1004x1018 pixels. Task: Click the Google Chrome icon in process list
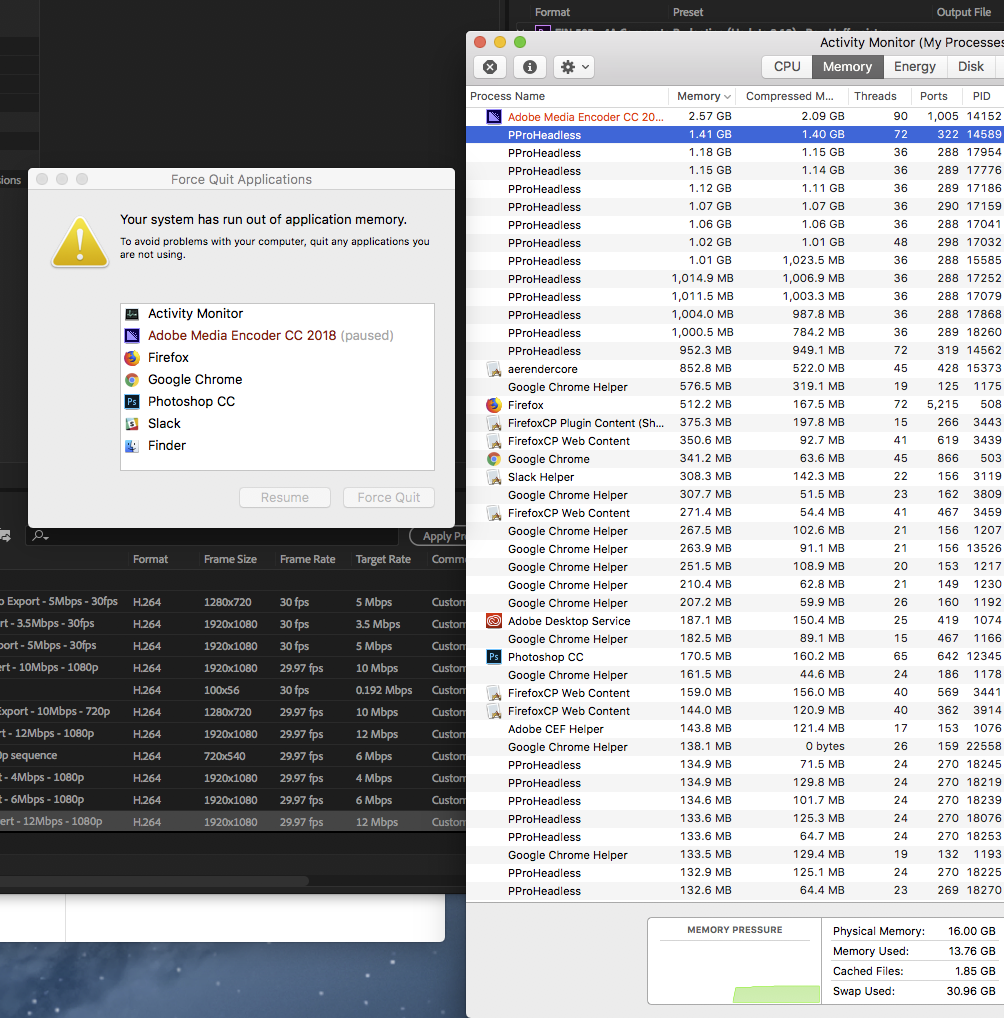(494, 459)
